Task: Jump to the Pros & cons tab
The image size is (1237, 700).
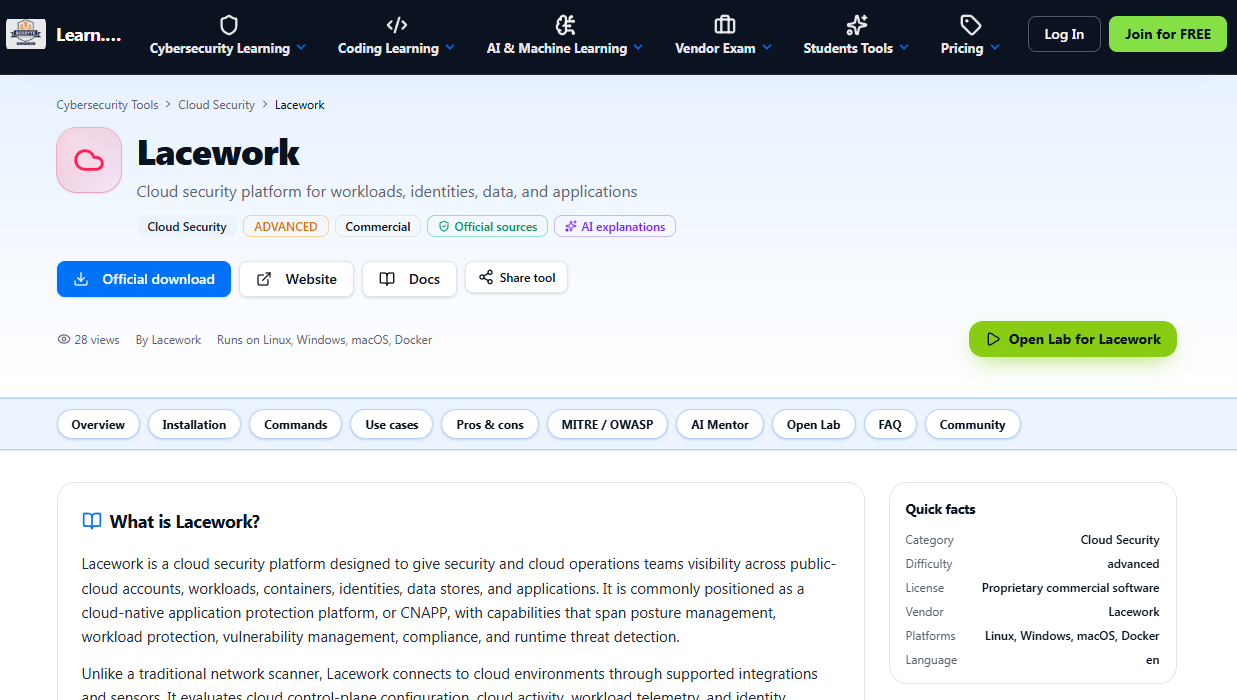Action: 490,425
